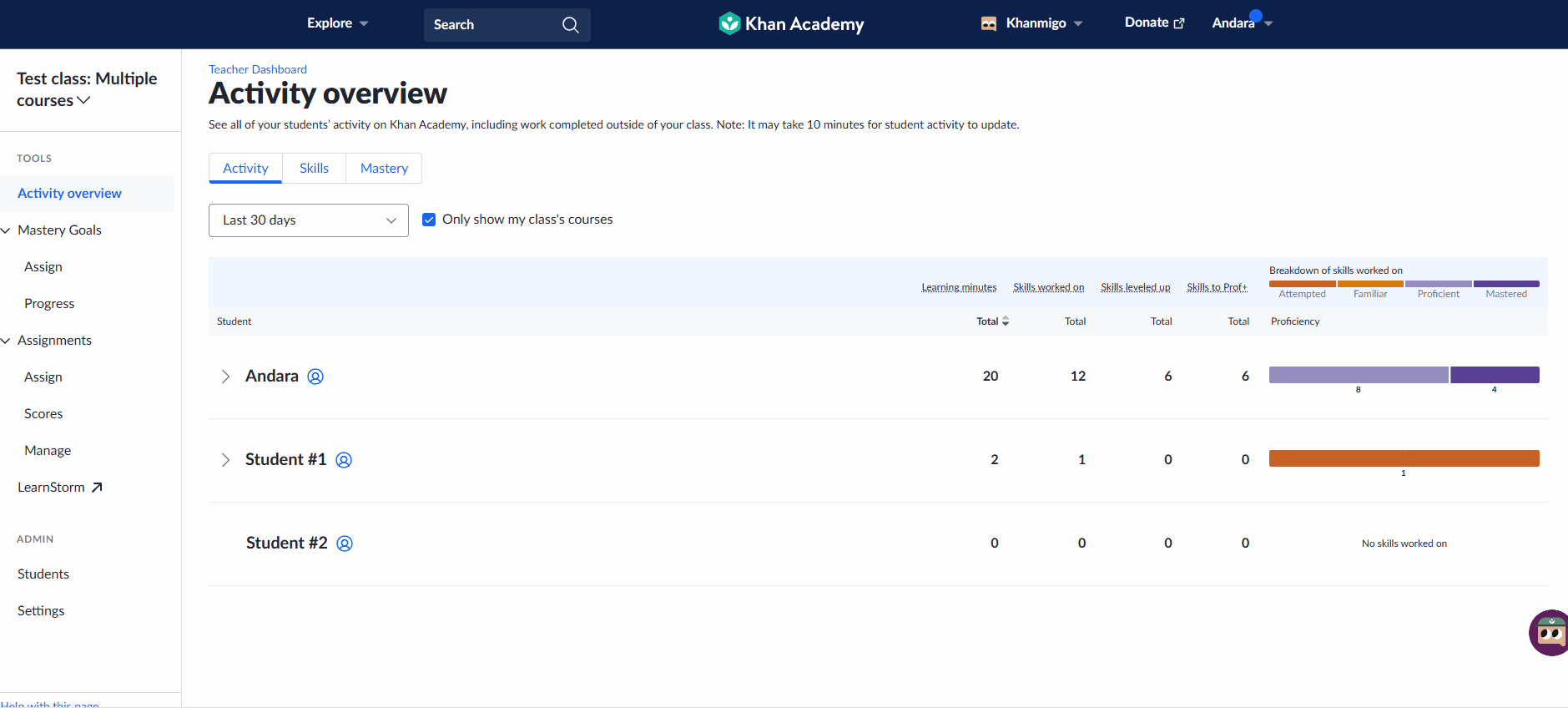Click Andara's profile icon
Image resolution: width=1568 pixels, height=708 pixels.
pyautogui.click(x=315, y=377)
